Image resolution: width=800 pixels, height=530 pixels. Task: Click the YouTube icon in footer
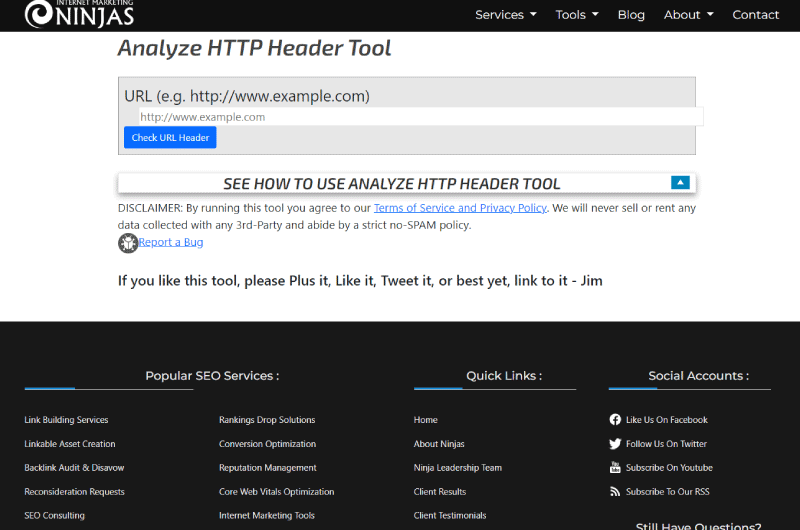(615, 467)
